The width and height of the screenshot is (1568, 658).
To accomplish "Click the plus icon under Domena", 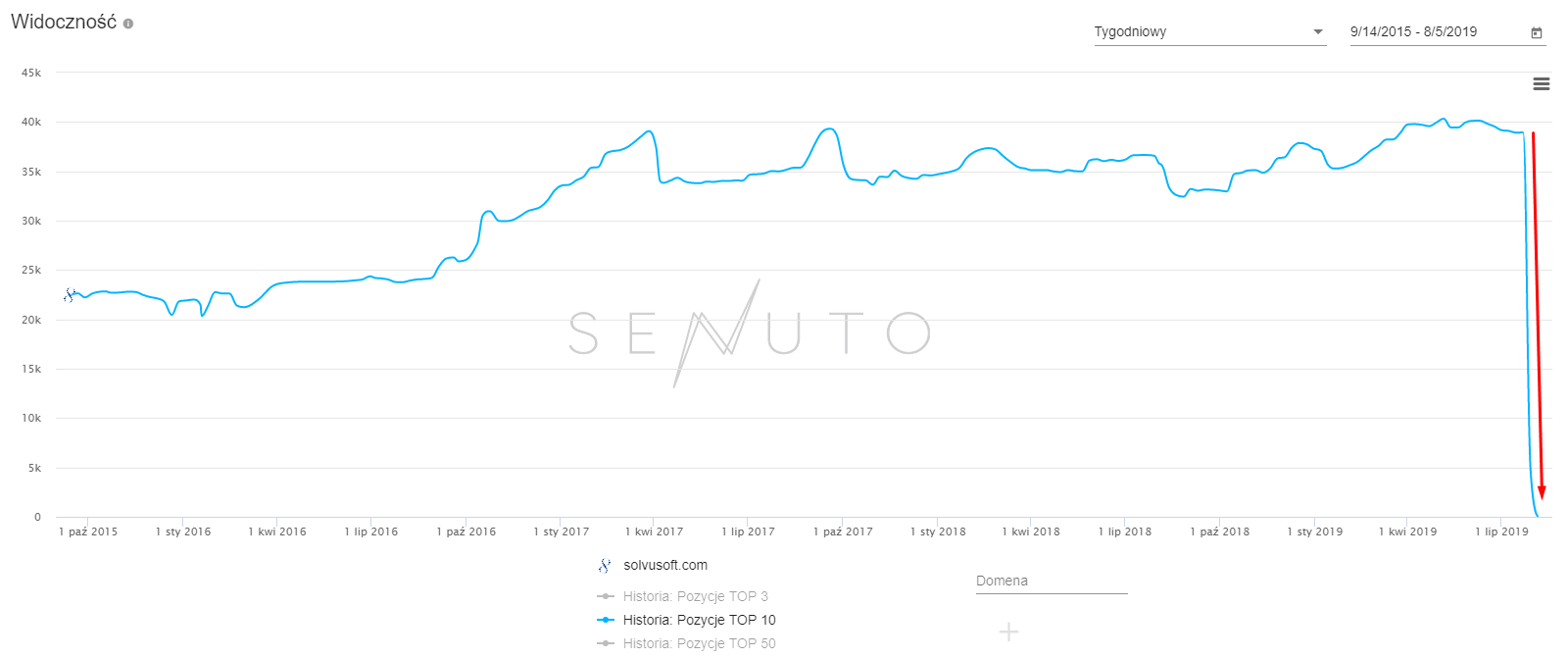I will click(x=1008, y=632).
